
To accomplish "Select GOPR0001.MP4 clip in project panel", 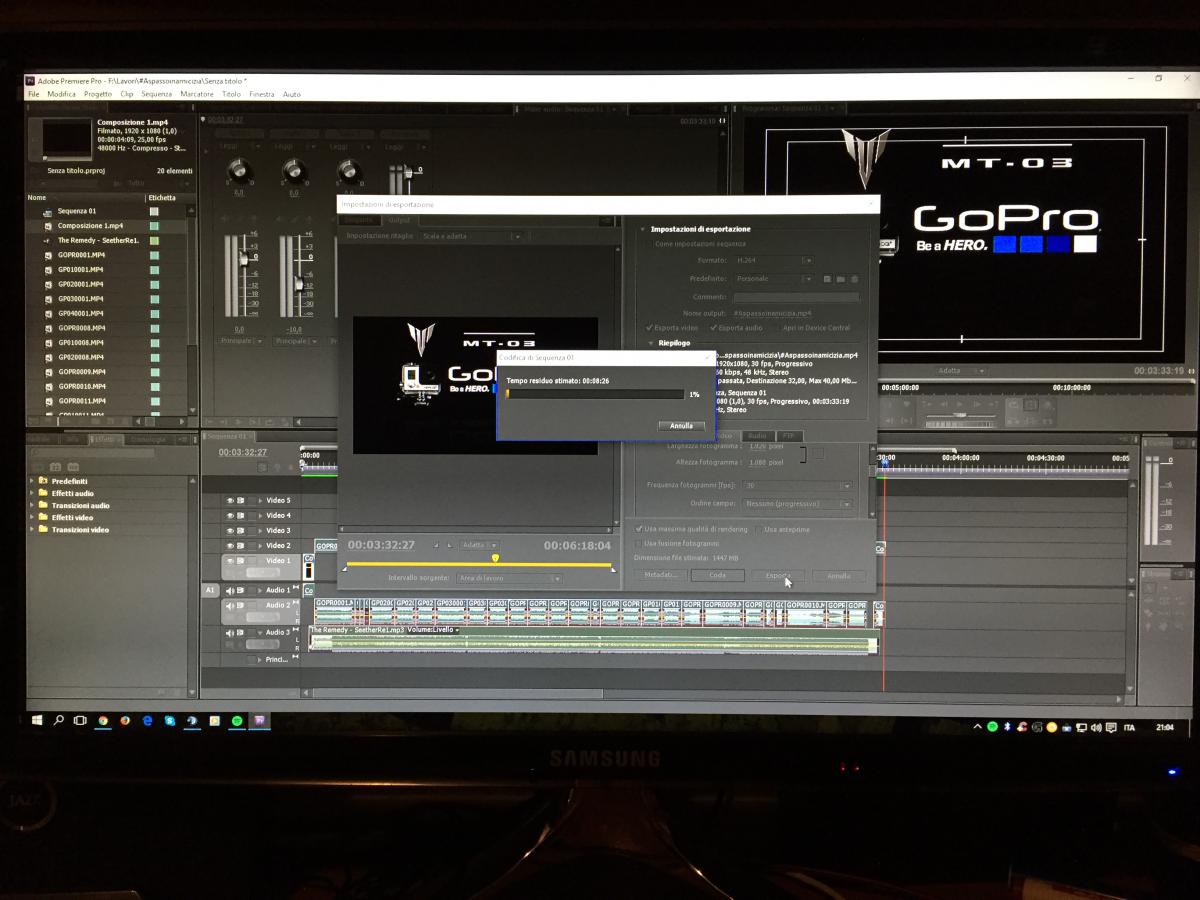I will click(81, 255).
